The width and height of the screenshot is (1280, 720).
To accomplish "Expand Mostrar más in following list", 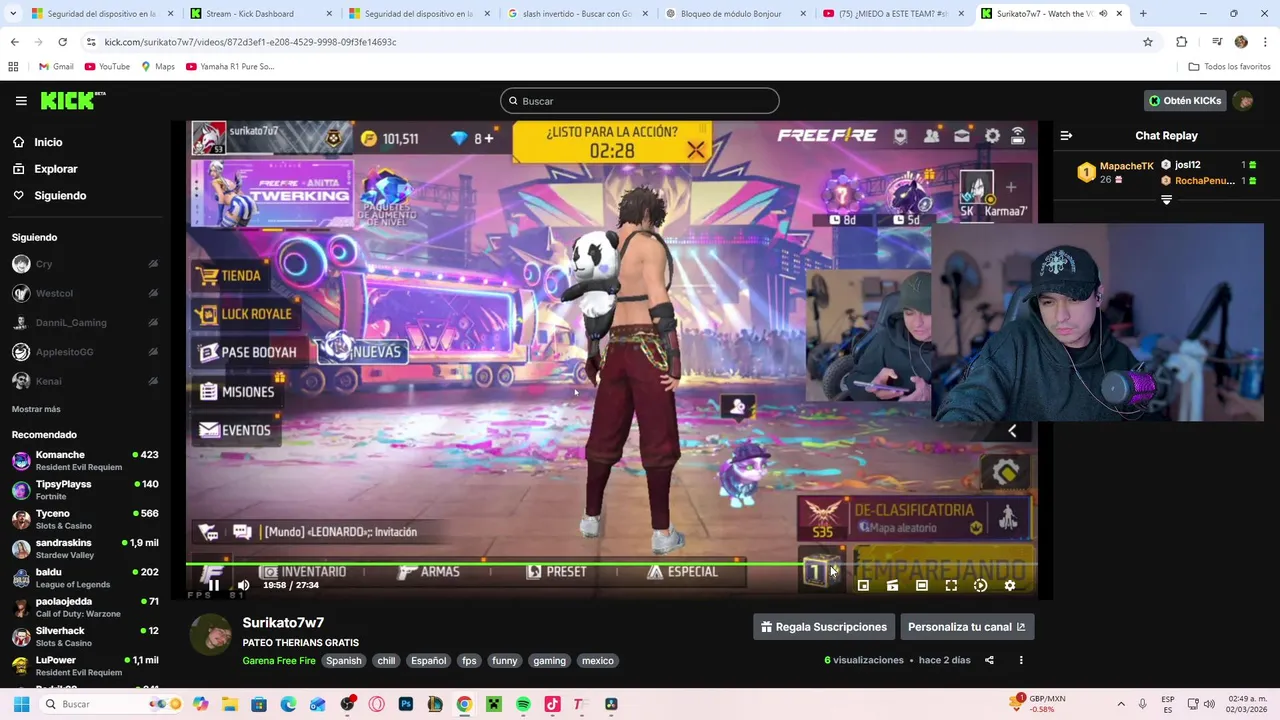I will pos(36,409).
